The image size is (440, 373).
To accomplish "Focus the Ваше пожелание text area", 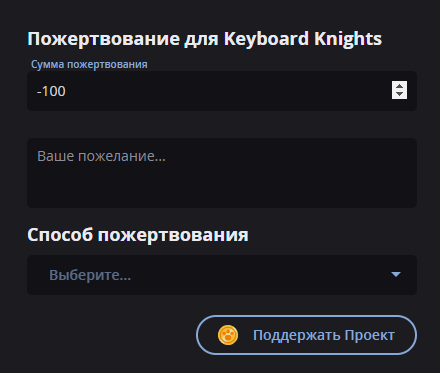I will 222,173.
